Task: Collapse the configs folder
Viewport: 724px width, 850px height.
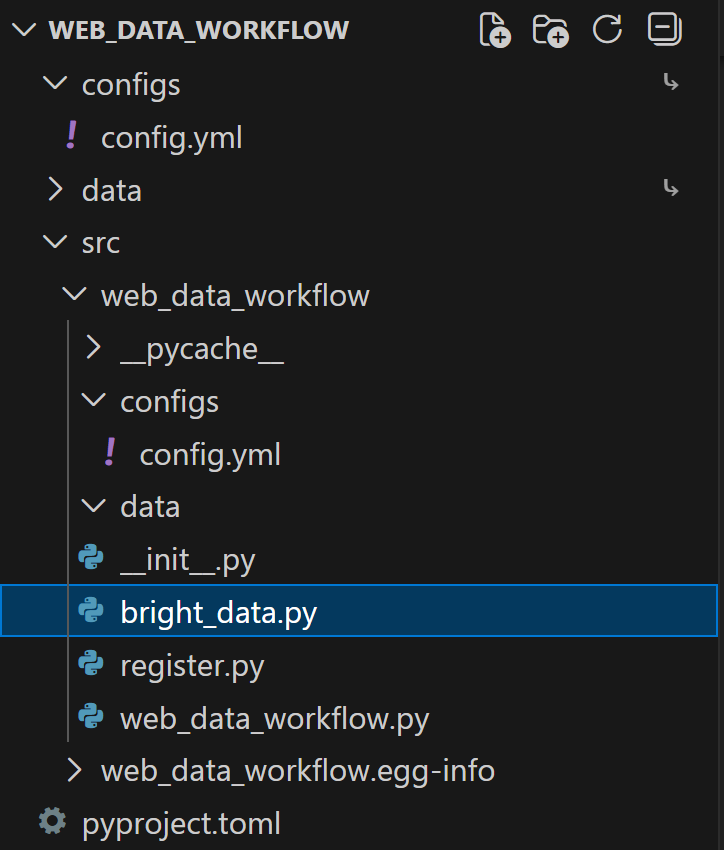Action: coord(56,84)
